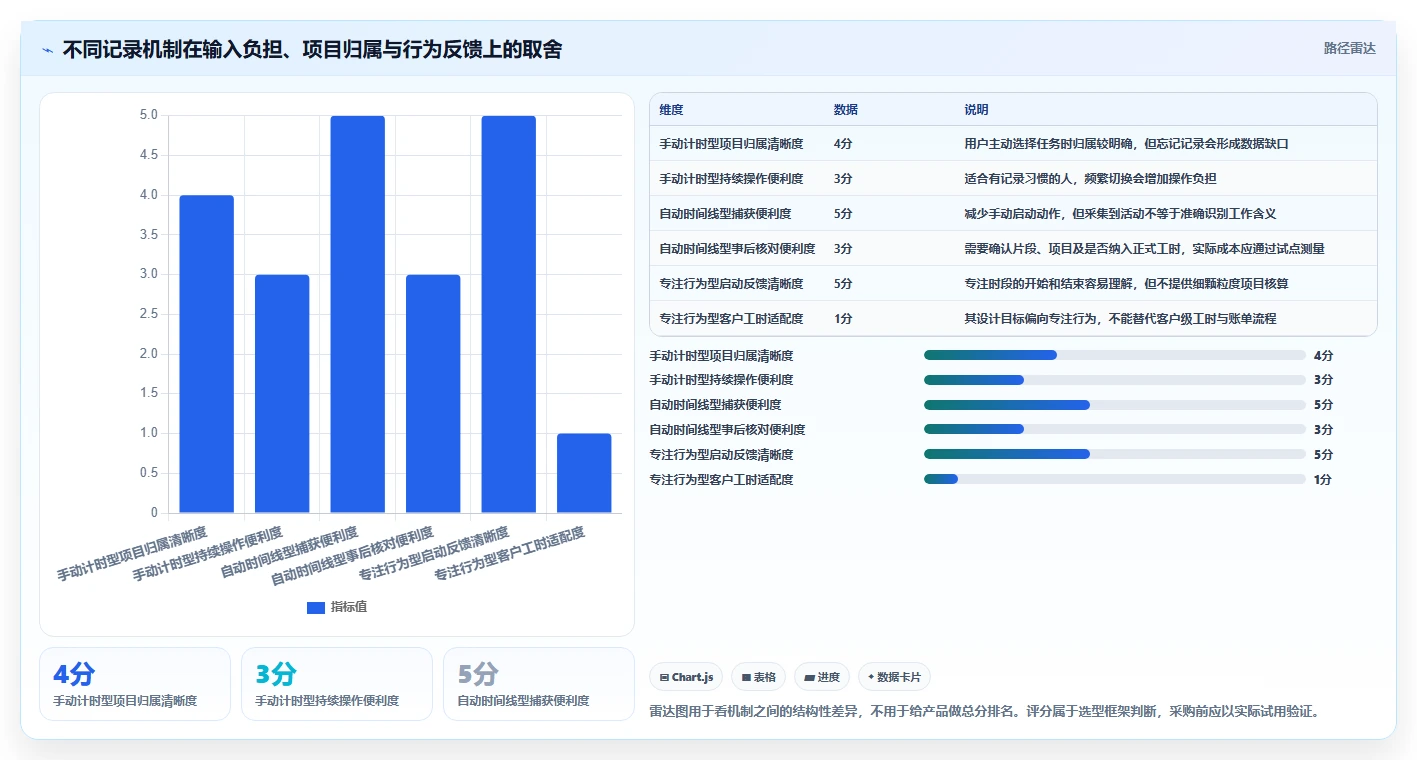
Task: Click the 指标值 legend text
Action: (349, 607)
